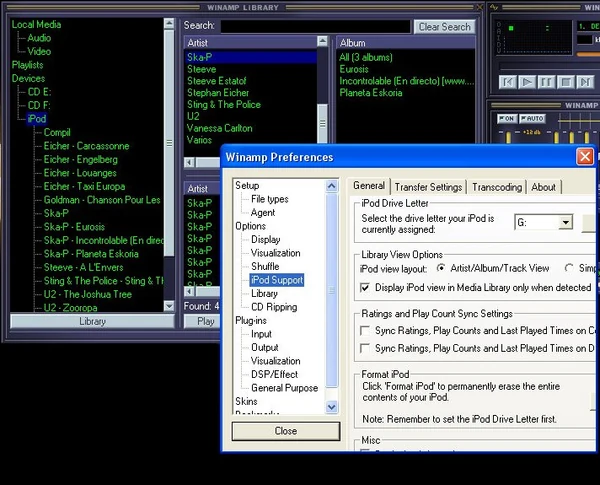This screenshot has width=600, height=485.
Task: Select Playlists in the library tree
Action: (27, 65)
